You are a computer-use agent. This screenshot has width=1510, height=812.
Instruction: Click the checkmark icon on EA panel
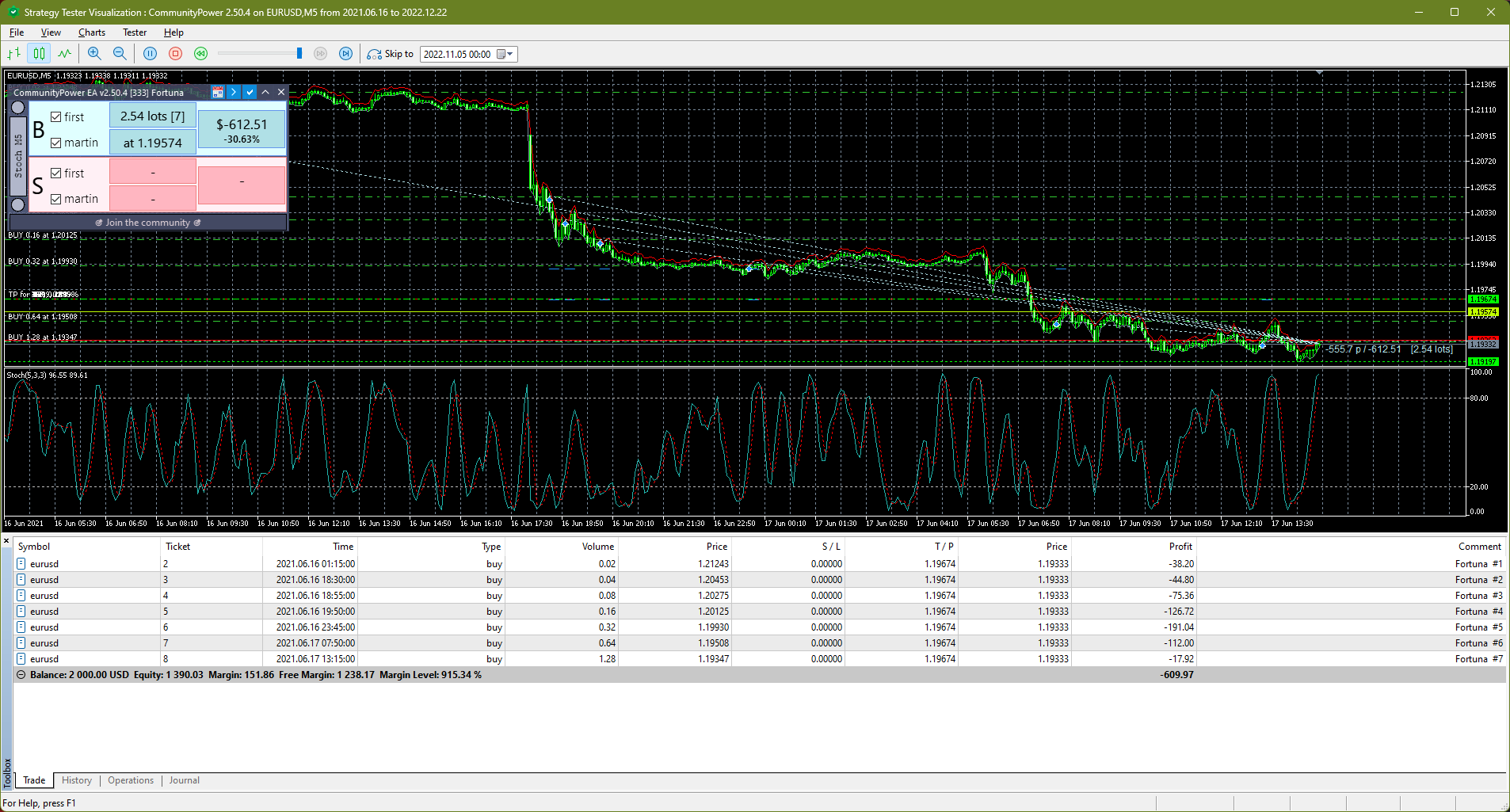pos(250,93)
